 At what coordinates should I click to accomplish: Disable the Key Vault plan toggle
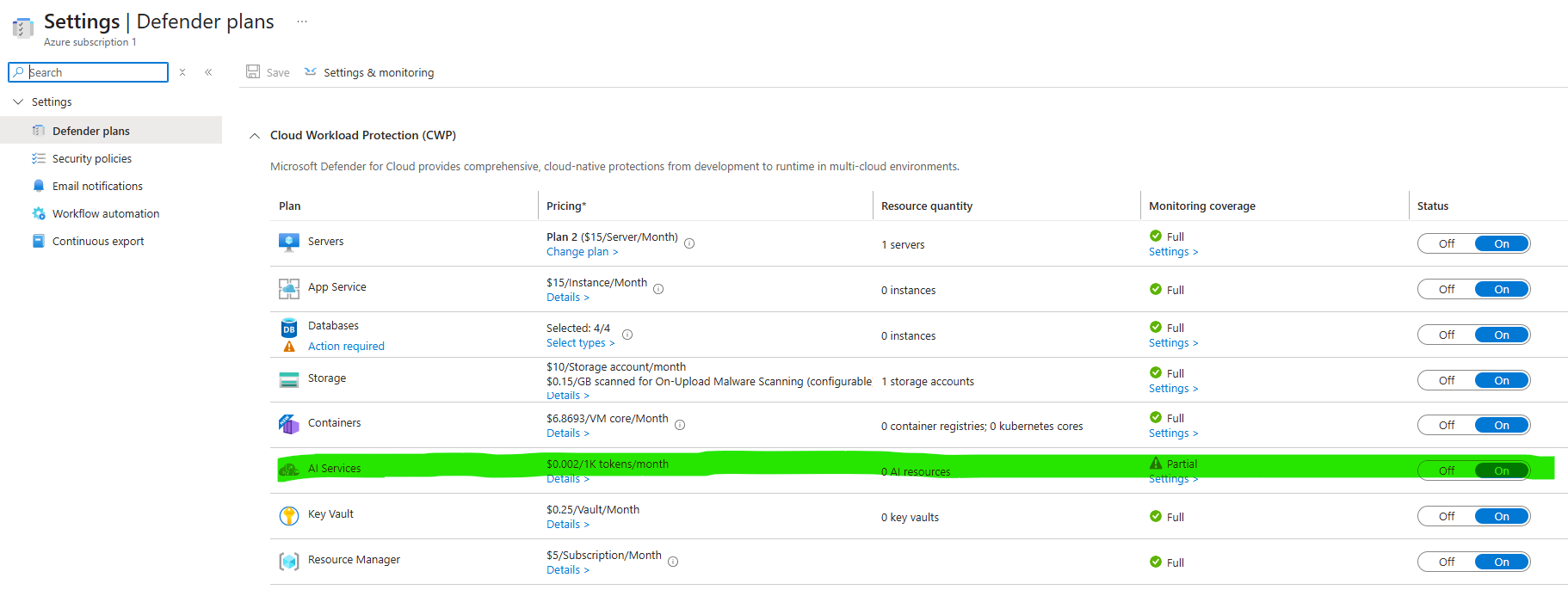[x=1446, y=517]
